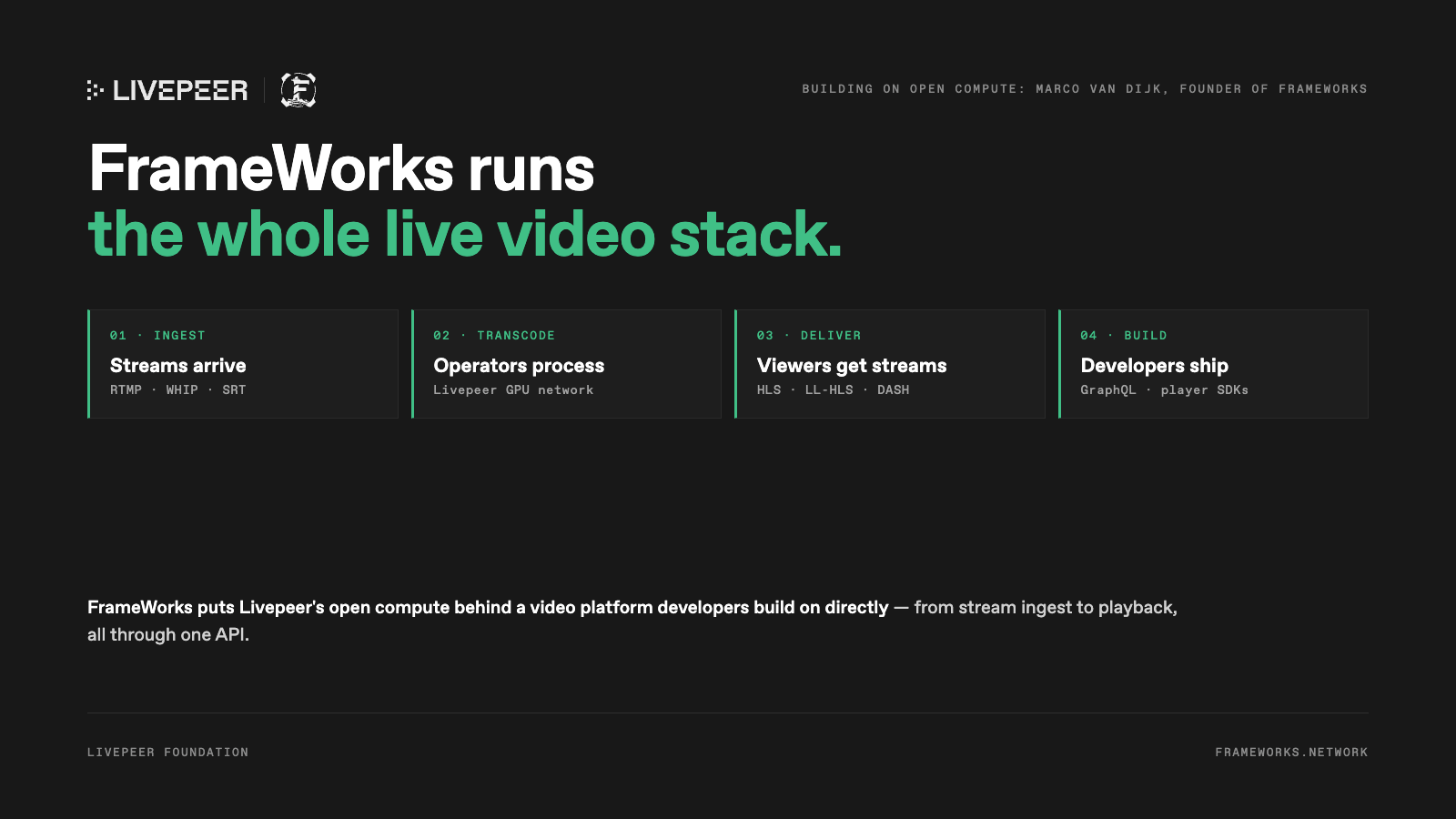Select the header text about Marco van Dijk

click(x=1085, y=89)
